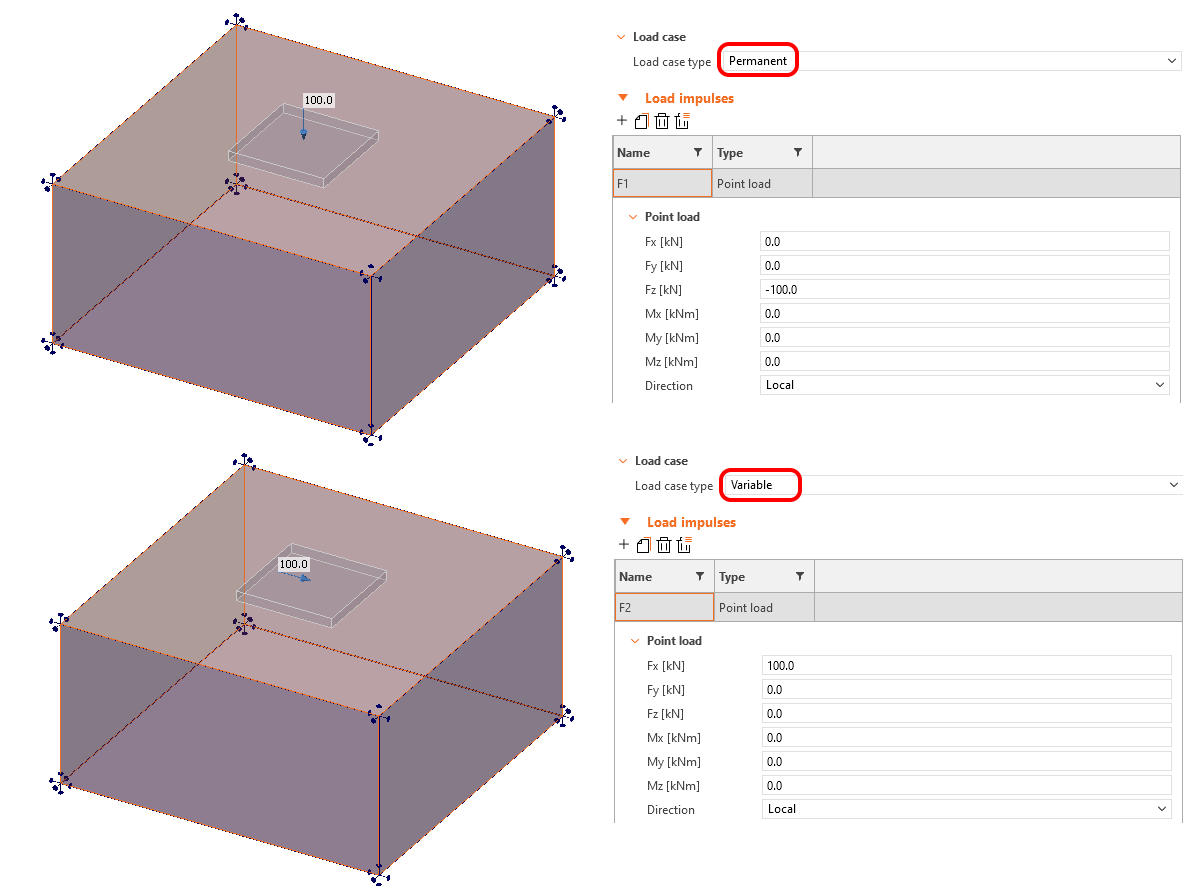Image resolution: width=1193 pixels, height=895 pixels.
Task: Select the F2 row in the load table
Action: click(664, 607)
